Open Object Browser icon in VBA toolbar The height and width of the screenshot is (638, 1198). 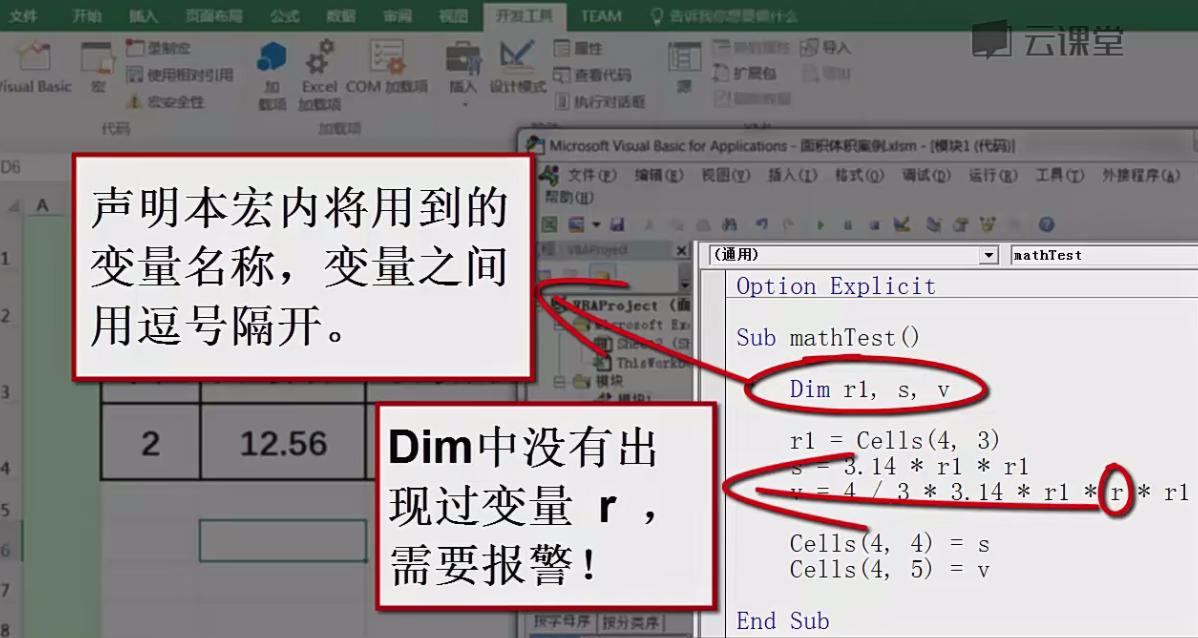pyautogui.click(x=988, y=225)
